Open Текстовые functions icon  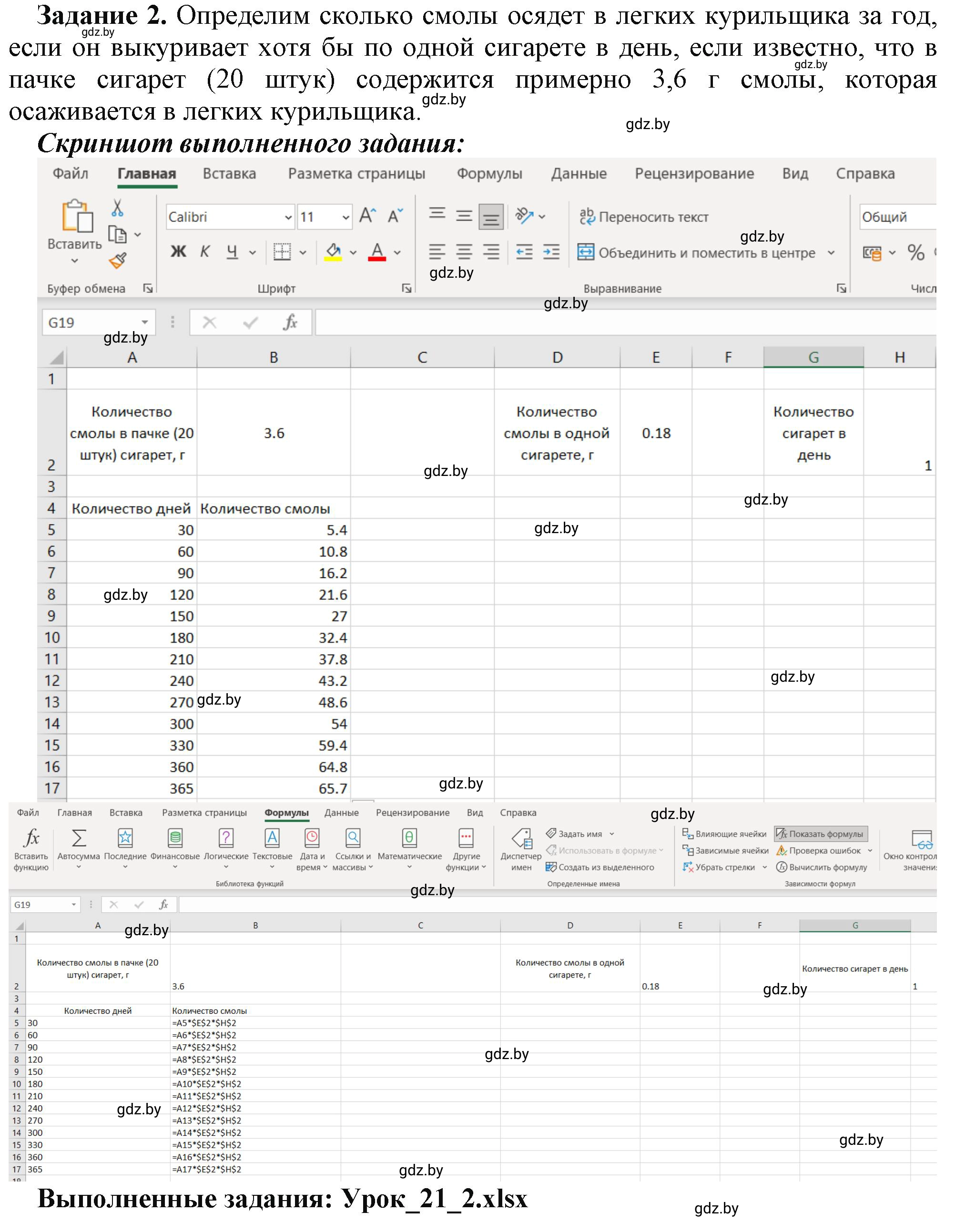tap(272, 838)
